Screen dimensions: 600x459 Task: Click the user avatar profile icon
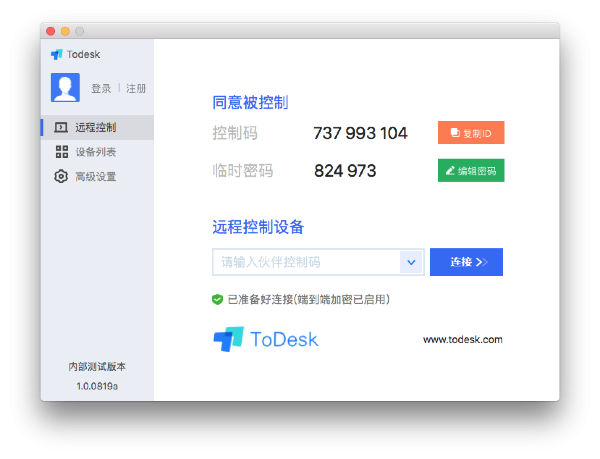point(65,88)
